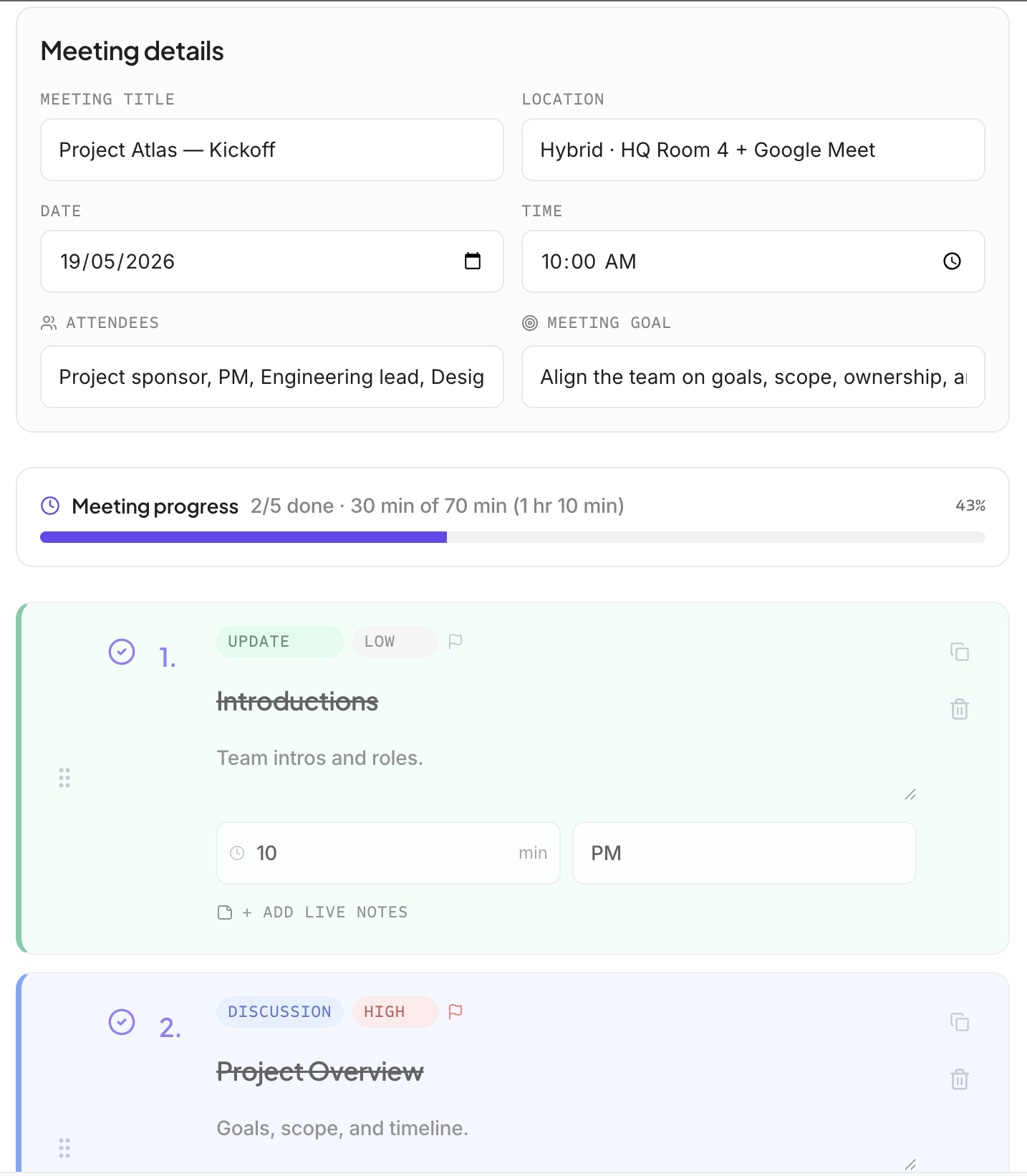Screen dimensions: 1027x1176
Task: Click the meeting progress bar
Action: (513, 537)
